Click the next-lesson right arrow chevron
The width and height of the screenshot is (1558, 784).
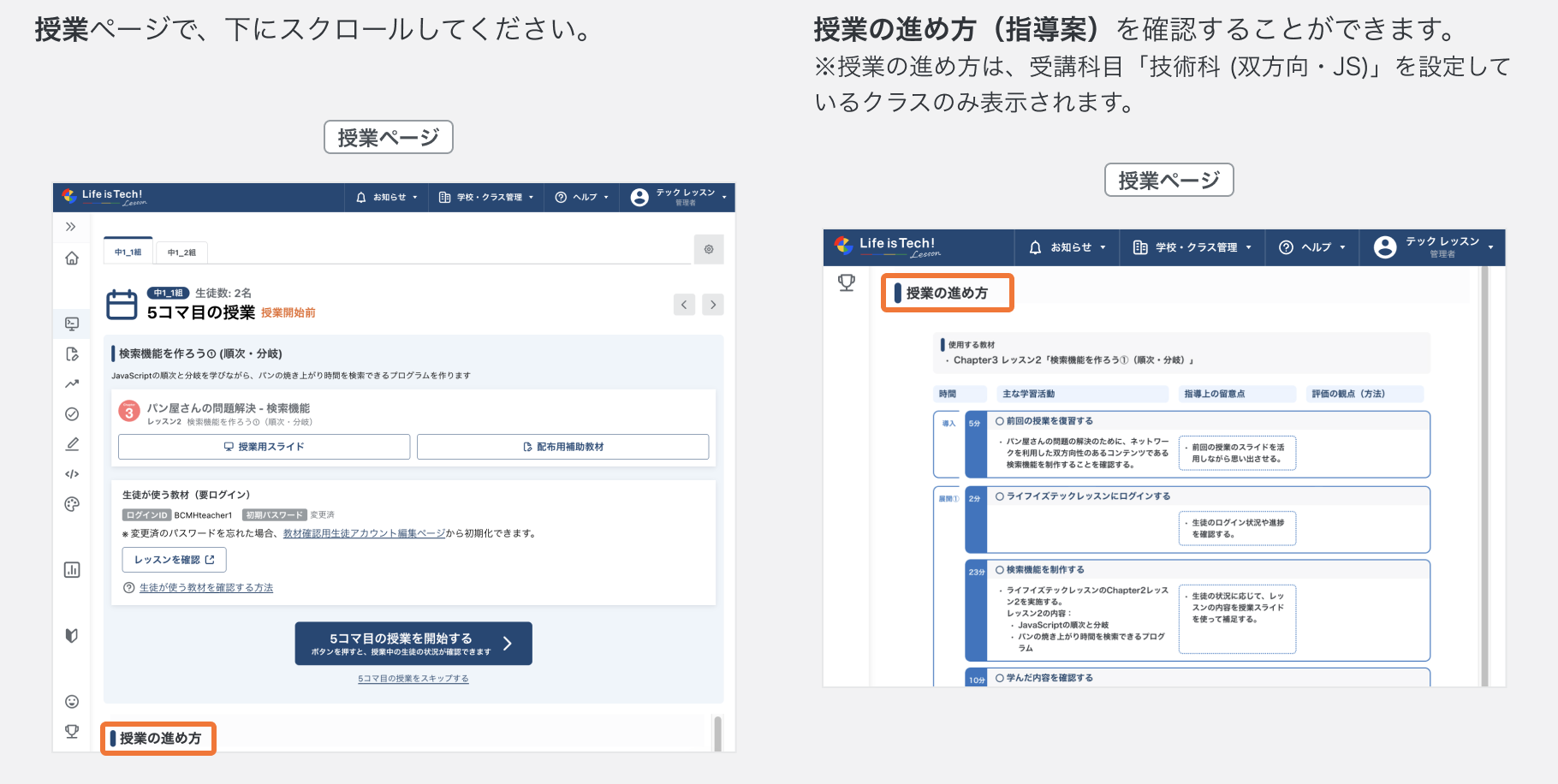713,304
